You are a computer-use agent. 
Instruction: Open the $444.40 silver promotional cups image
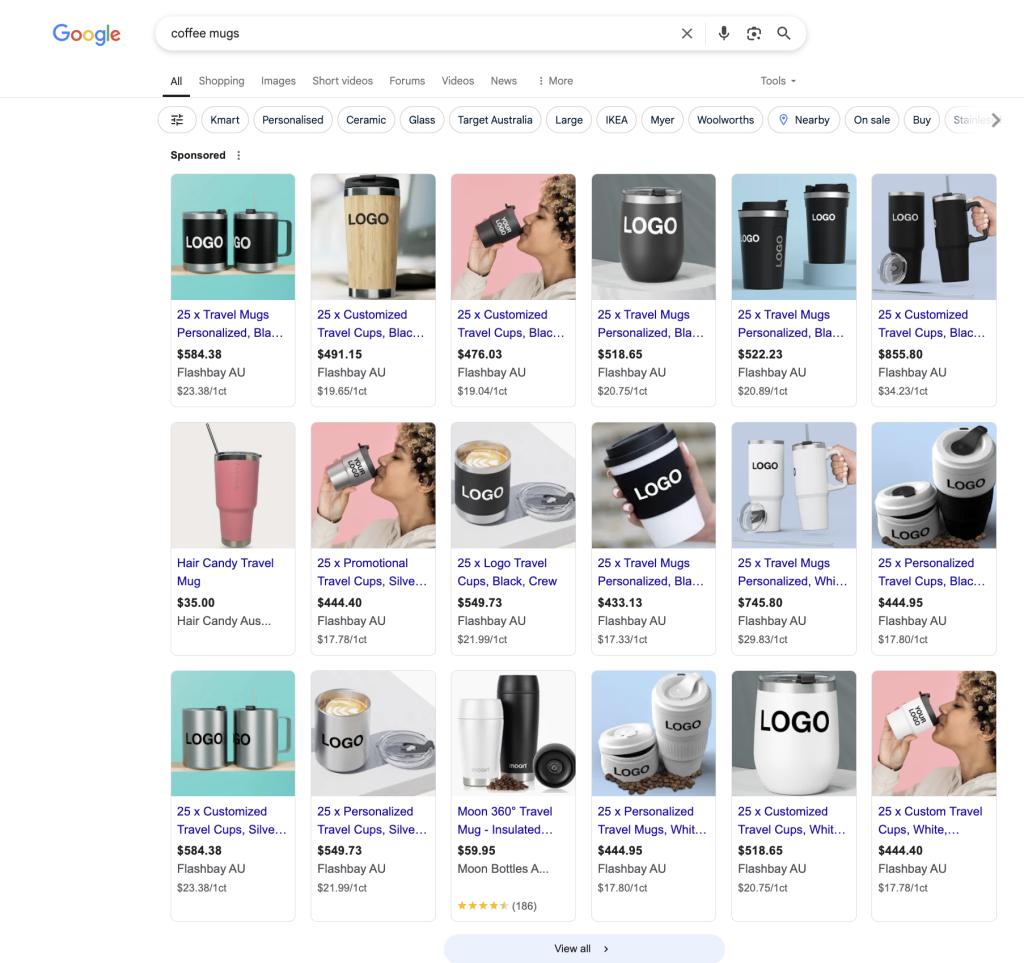[x=373, y=485]
